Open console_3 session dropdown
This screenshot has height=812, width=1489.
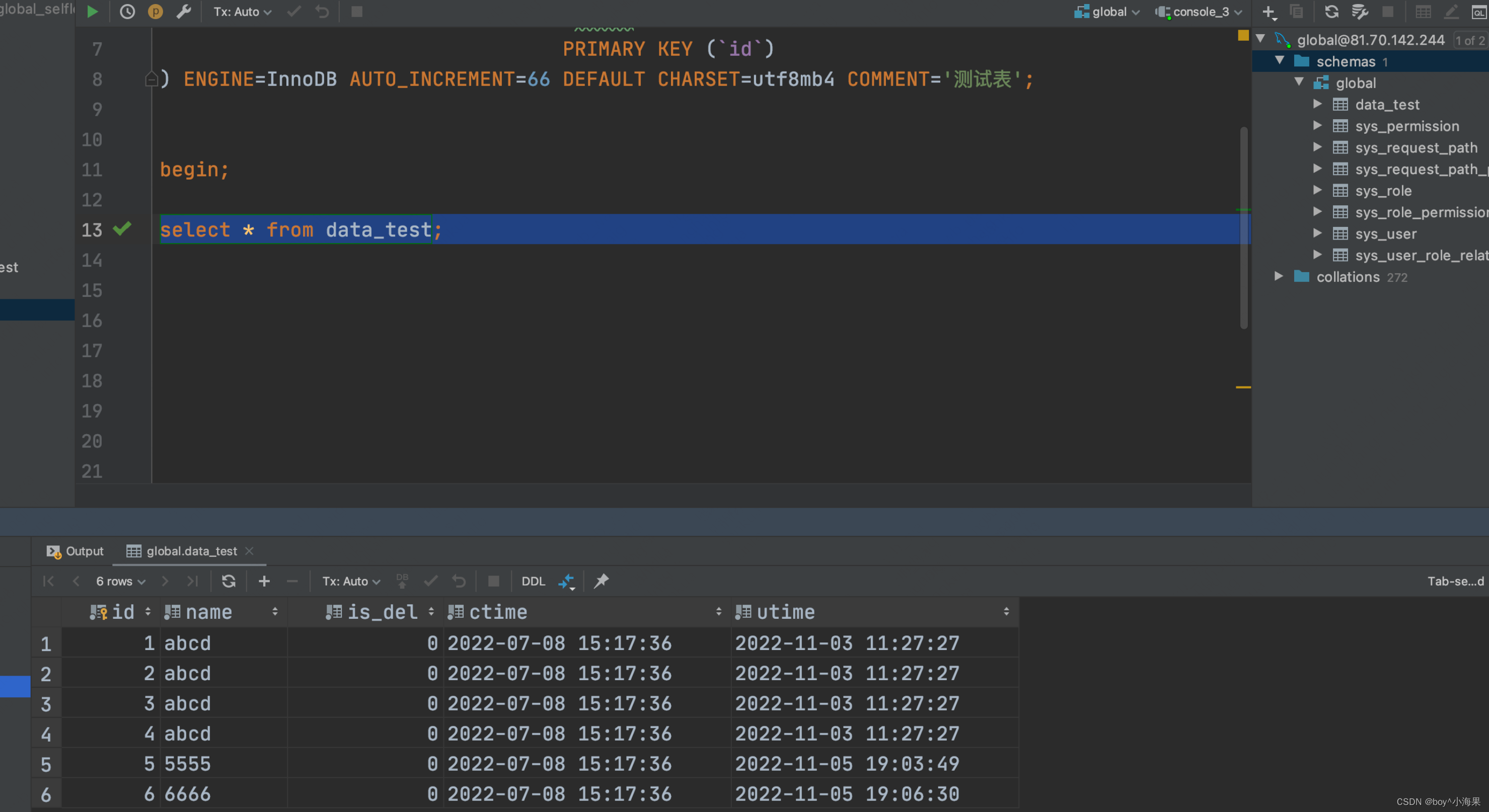coord(1200,12)
